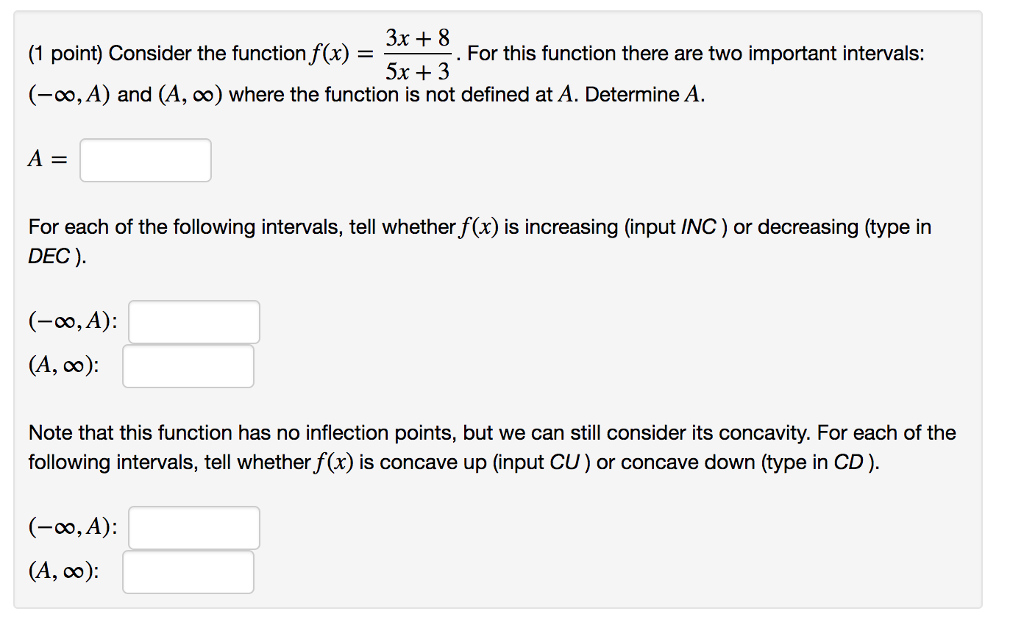Click the input field for A

144,159
